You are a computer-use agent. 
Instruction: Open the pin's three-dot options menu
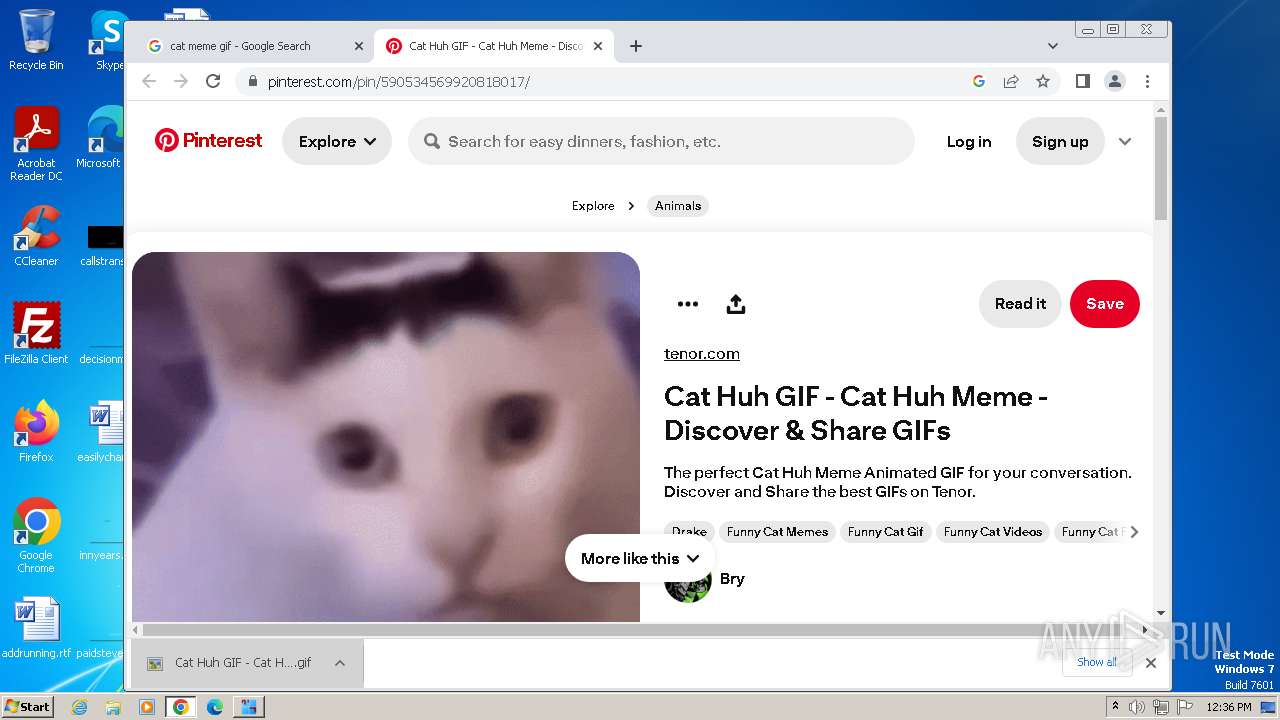(688, 304)
